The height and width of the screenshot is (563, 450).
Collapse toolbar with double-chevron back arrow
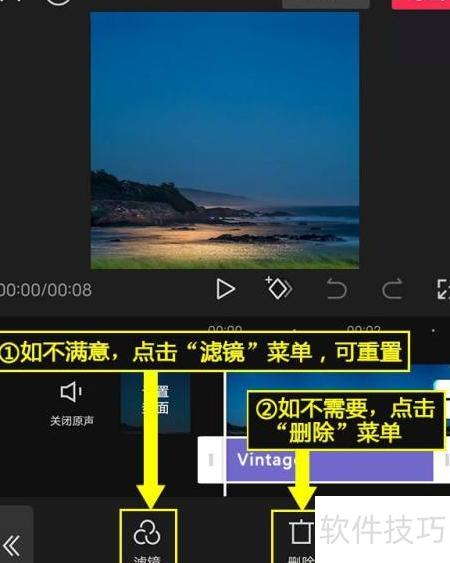12,546
